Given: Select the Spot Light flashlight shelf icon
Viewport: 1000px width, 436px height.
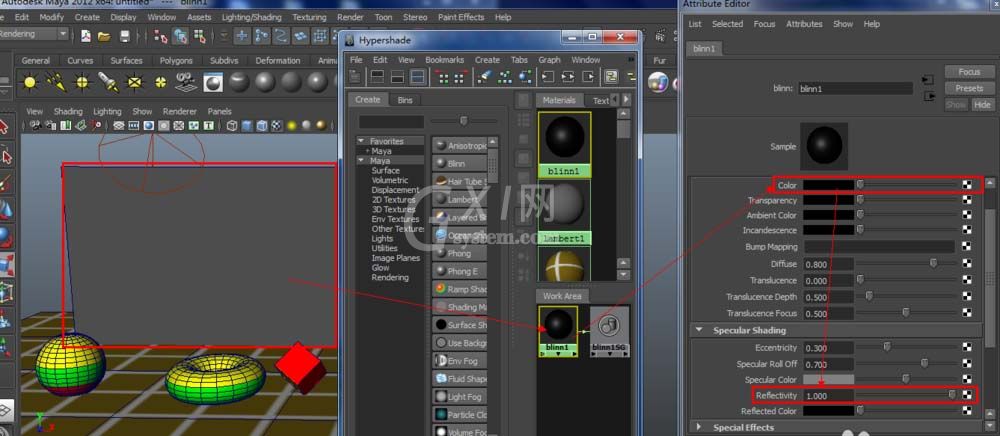Looking at the screenshot, I should (108, 82).
